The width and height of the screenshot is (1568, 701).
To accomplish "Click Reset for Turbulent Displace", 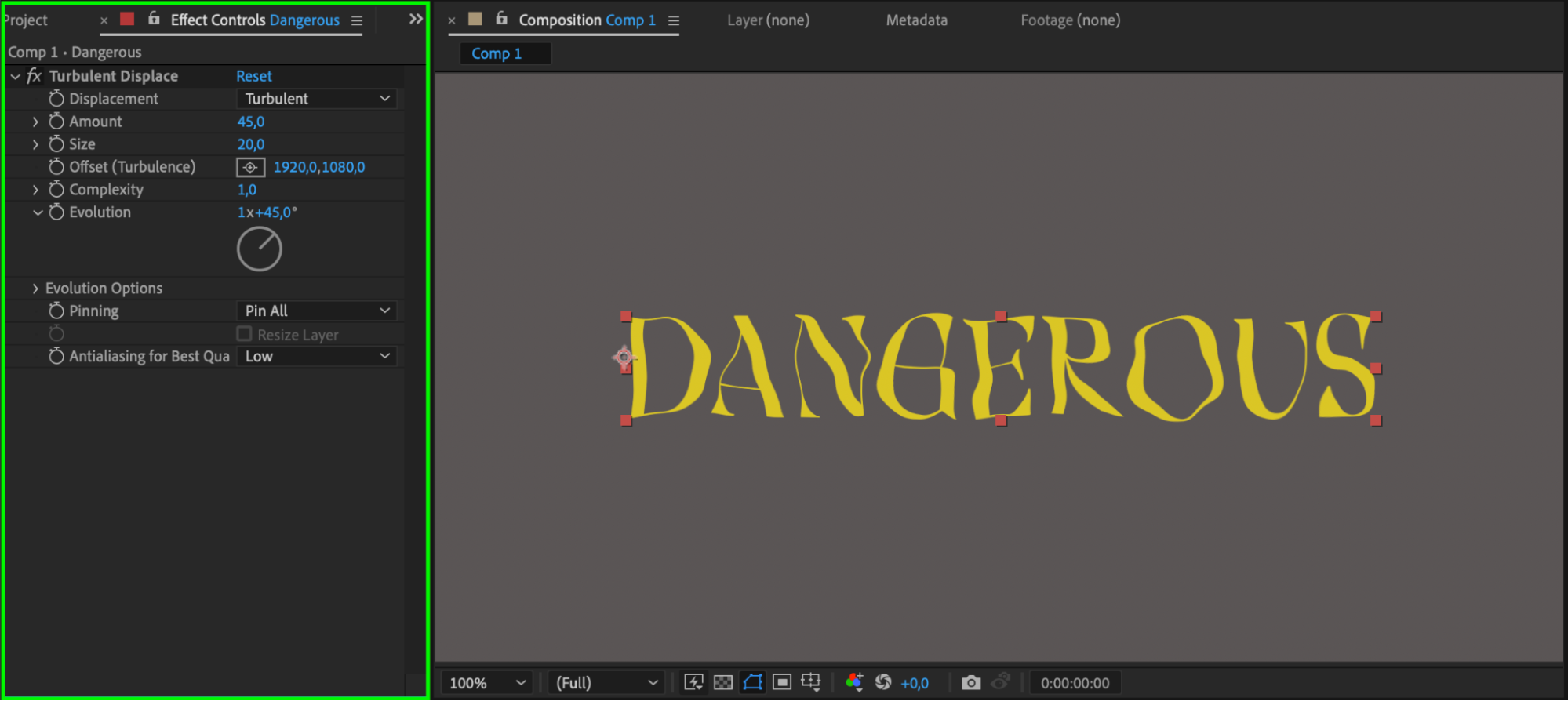I will pyautogui.click(x=254, y=76).
